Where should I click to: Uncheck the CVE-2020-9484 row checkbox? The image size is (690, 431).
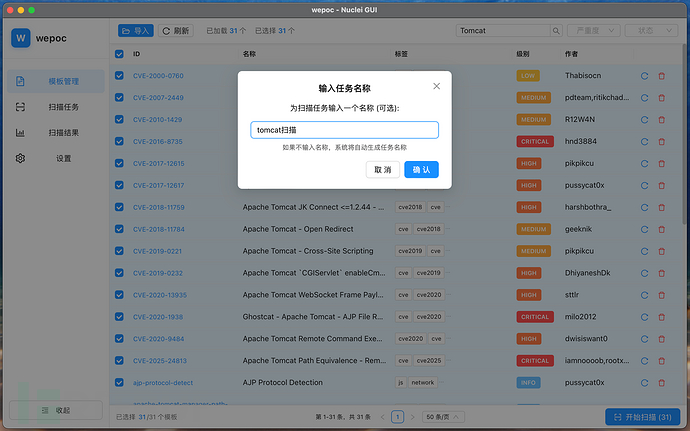click(120, 339)
